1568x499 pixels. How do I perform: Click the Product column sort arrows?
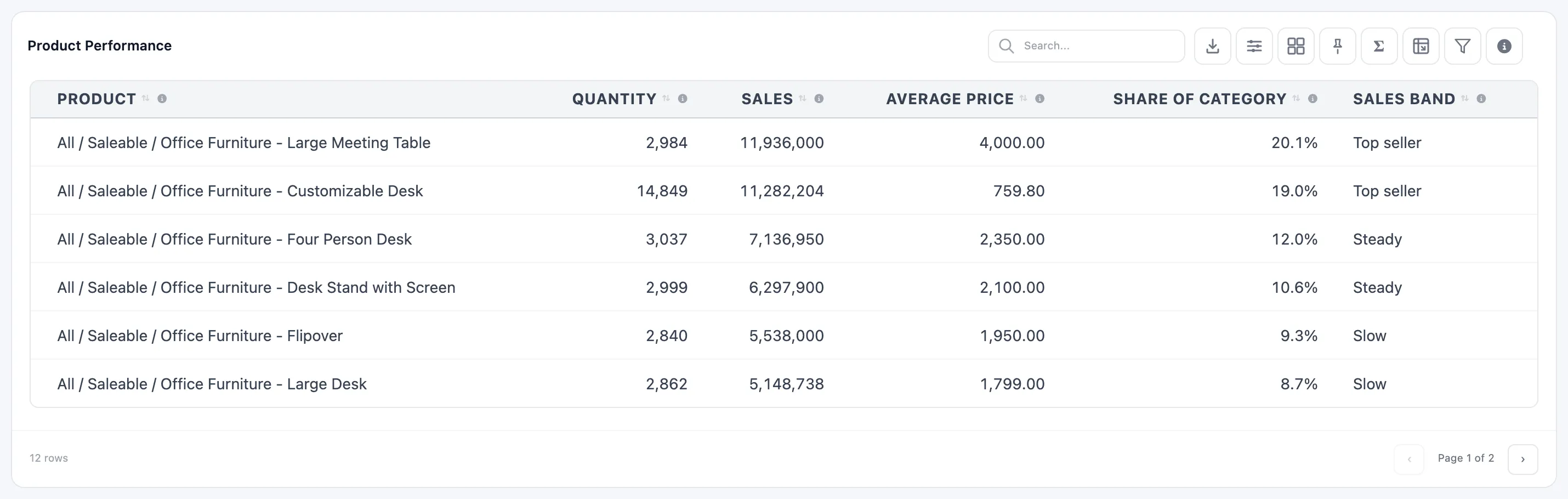pyautogui.click(x=145, y=99)
